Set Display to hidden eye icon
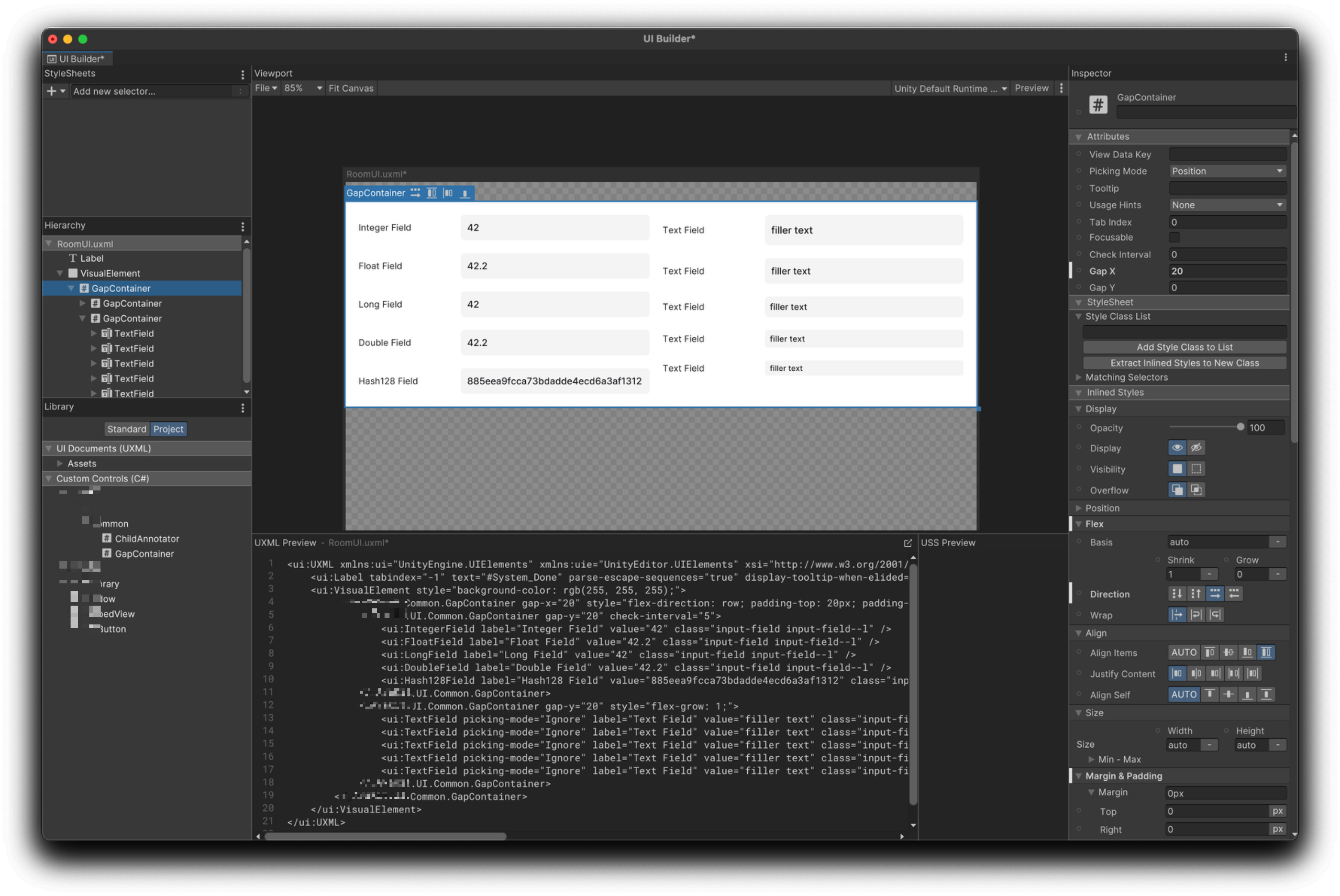Image resolution: width=1340 pixels, height=896 pixels. [x=1196, y=448]
